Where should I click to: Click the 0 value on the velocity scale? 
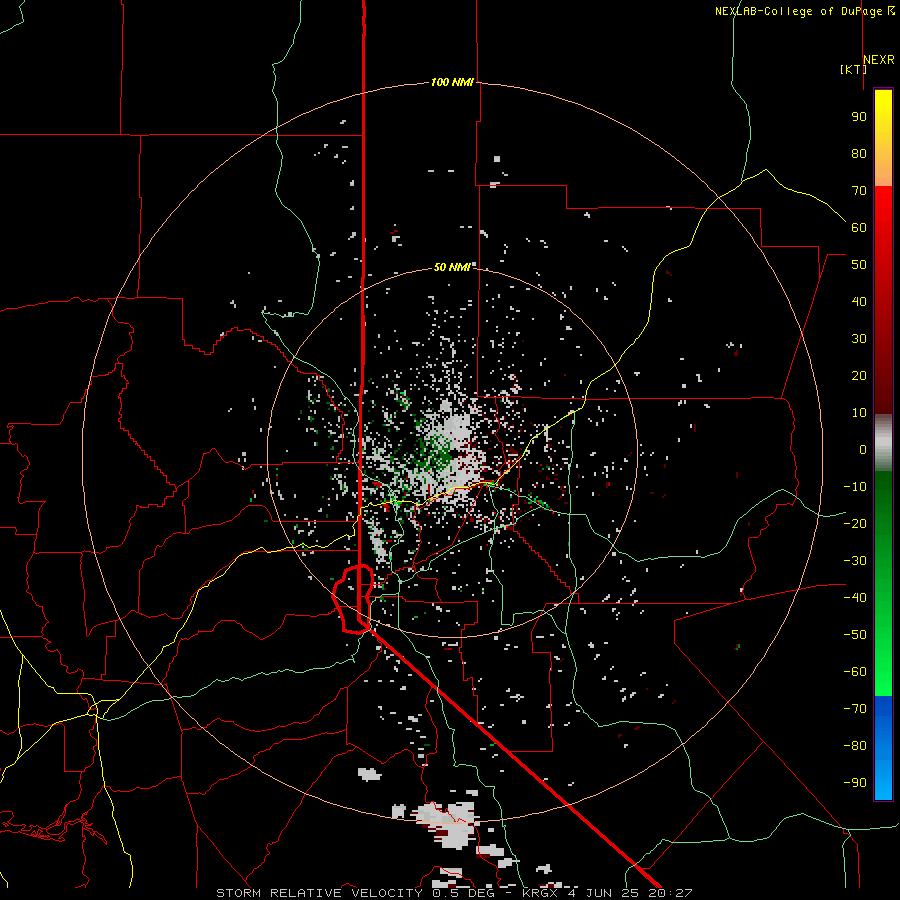[863, 450]
